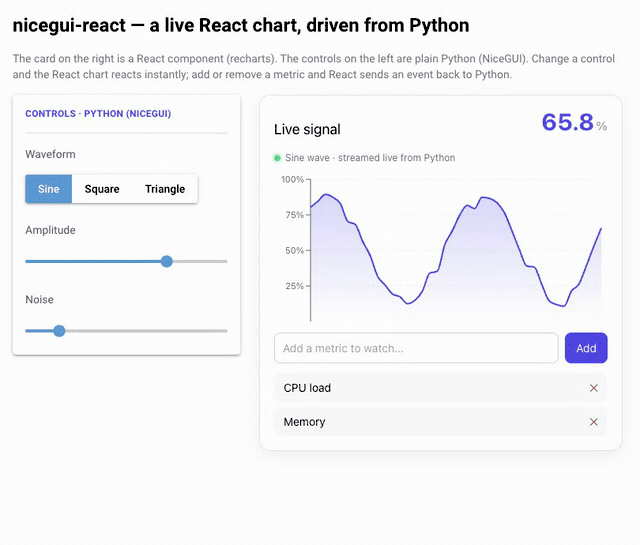Click the 65.8 percentage readout

tap(574, 122)
